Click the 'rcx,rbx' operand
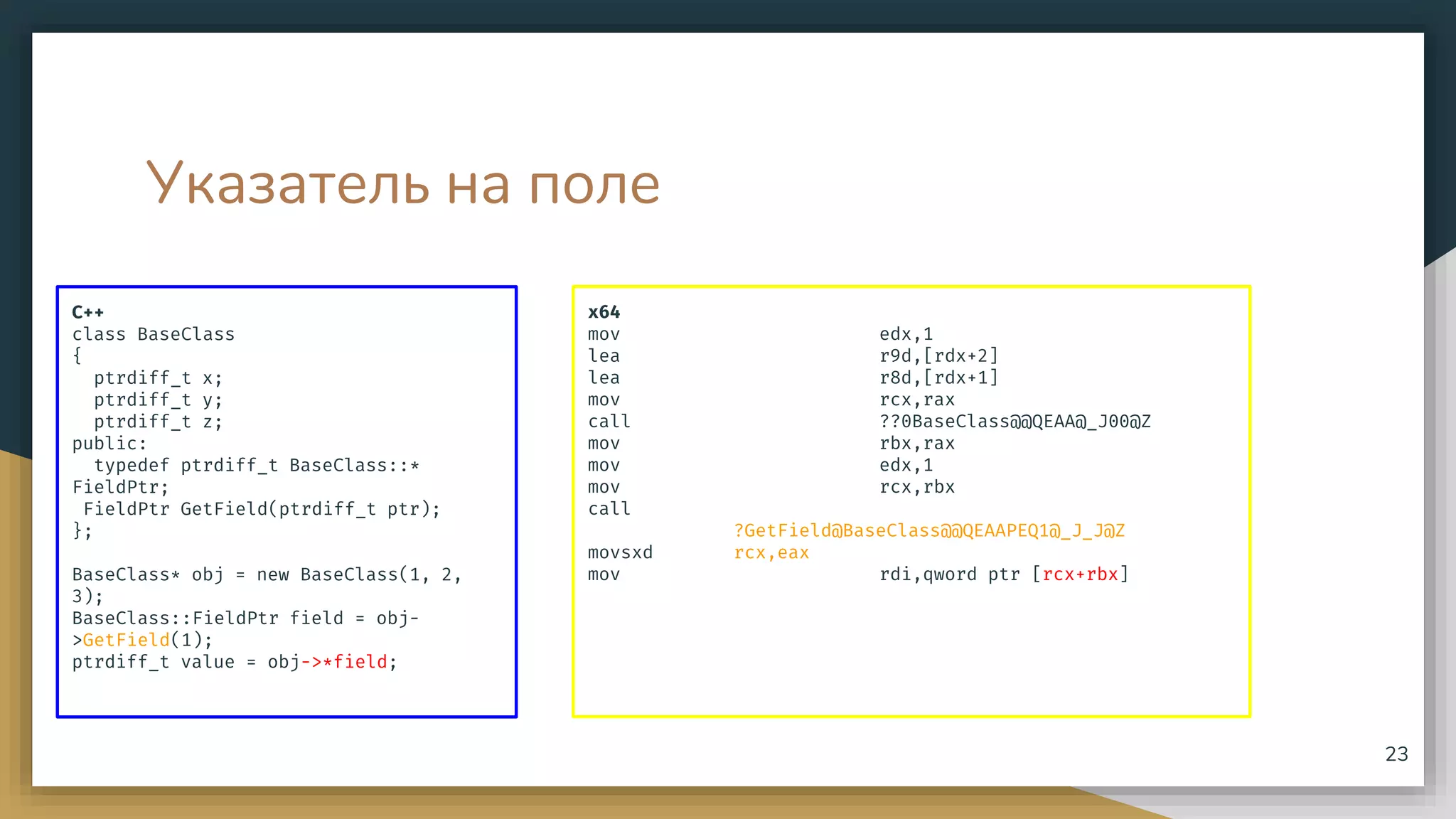The width and height of the screenshot is (1456, 819). [917, 488]
